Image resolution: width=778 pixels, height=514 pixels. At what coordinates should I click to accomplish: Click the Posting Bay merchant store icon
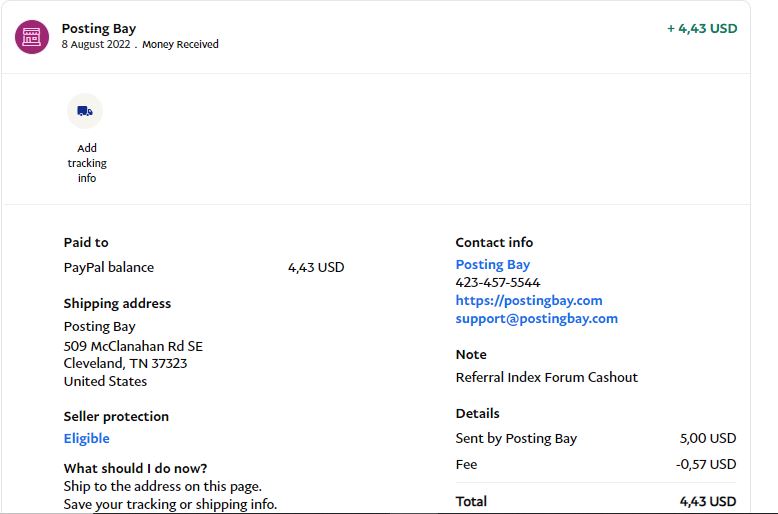32,37
